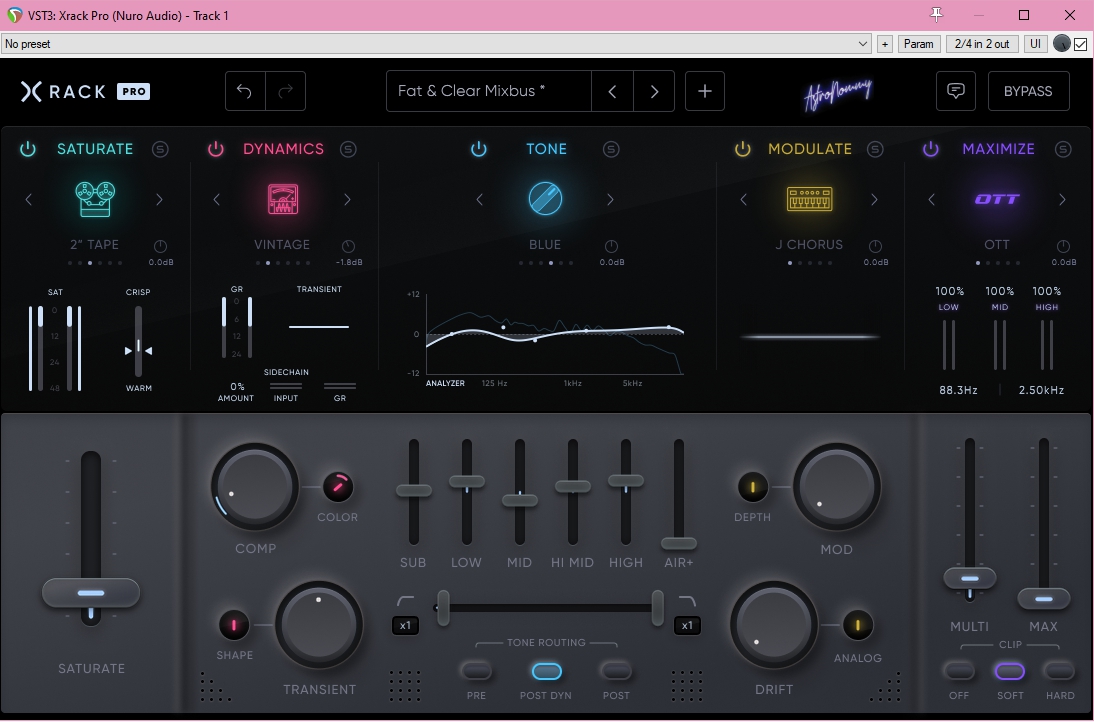The width and height of the screenshot is (1094, 722).
Task: Toggle the Maximize module power
Action: (931, 149)
